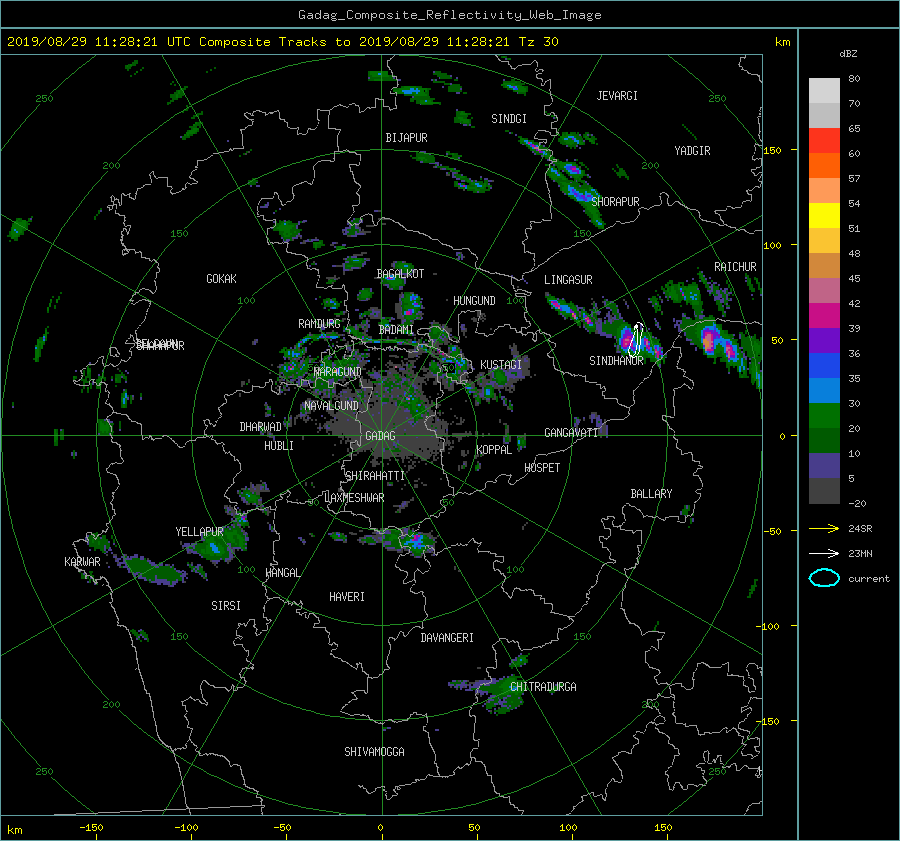The image size is (900, 841).
Task: Click the white storm track outline near Sindhanur
Action: point(635,339)
